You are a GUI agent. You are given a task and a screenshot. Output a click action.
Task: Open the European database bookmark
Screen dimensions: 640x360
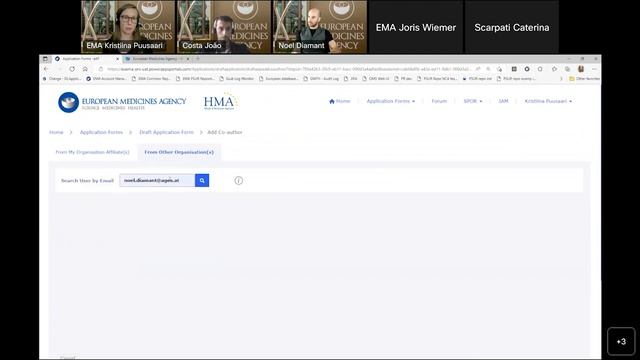point(278,78)
